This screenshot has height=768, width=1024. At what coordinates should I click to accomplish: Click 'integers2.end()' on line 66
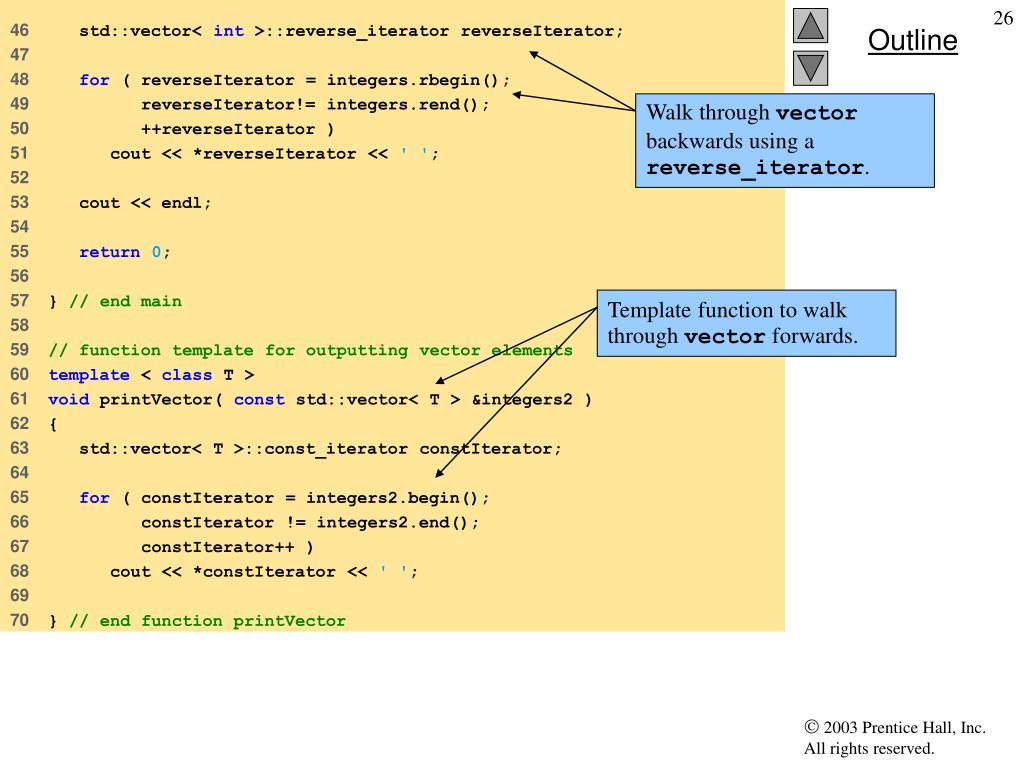[392, 522]
